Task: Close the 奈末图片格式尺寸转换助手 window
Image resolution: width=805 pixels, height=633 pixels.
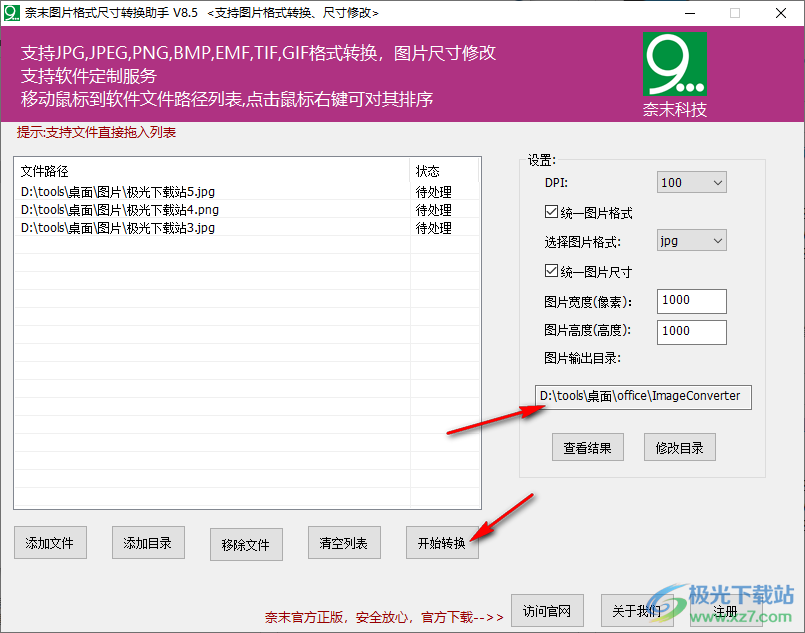Action: pyautogui.click(x=781, y=13)
